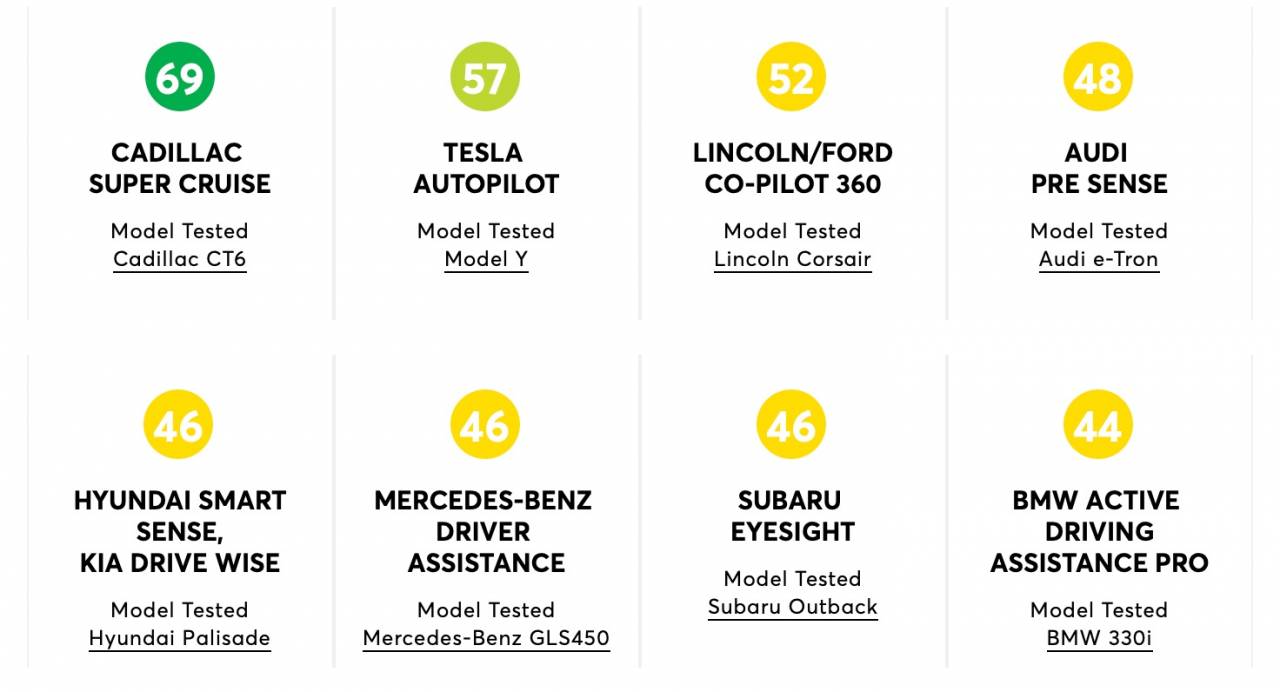Click the BMW Active Driving Assistance Pro title
Screen dimensions: 1280x692
pyautogui.click(x=1099, y=531)
